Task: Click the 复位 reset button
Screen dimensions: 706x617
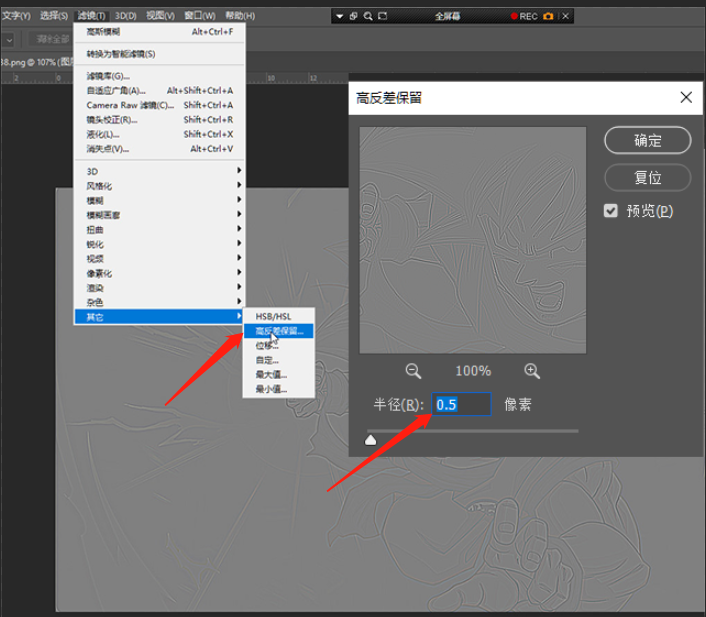Action: (x=647, y=177)
